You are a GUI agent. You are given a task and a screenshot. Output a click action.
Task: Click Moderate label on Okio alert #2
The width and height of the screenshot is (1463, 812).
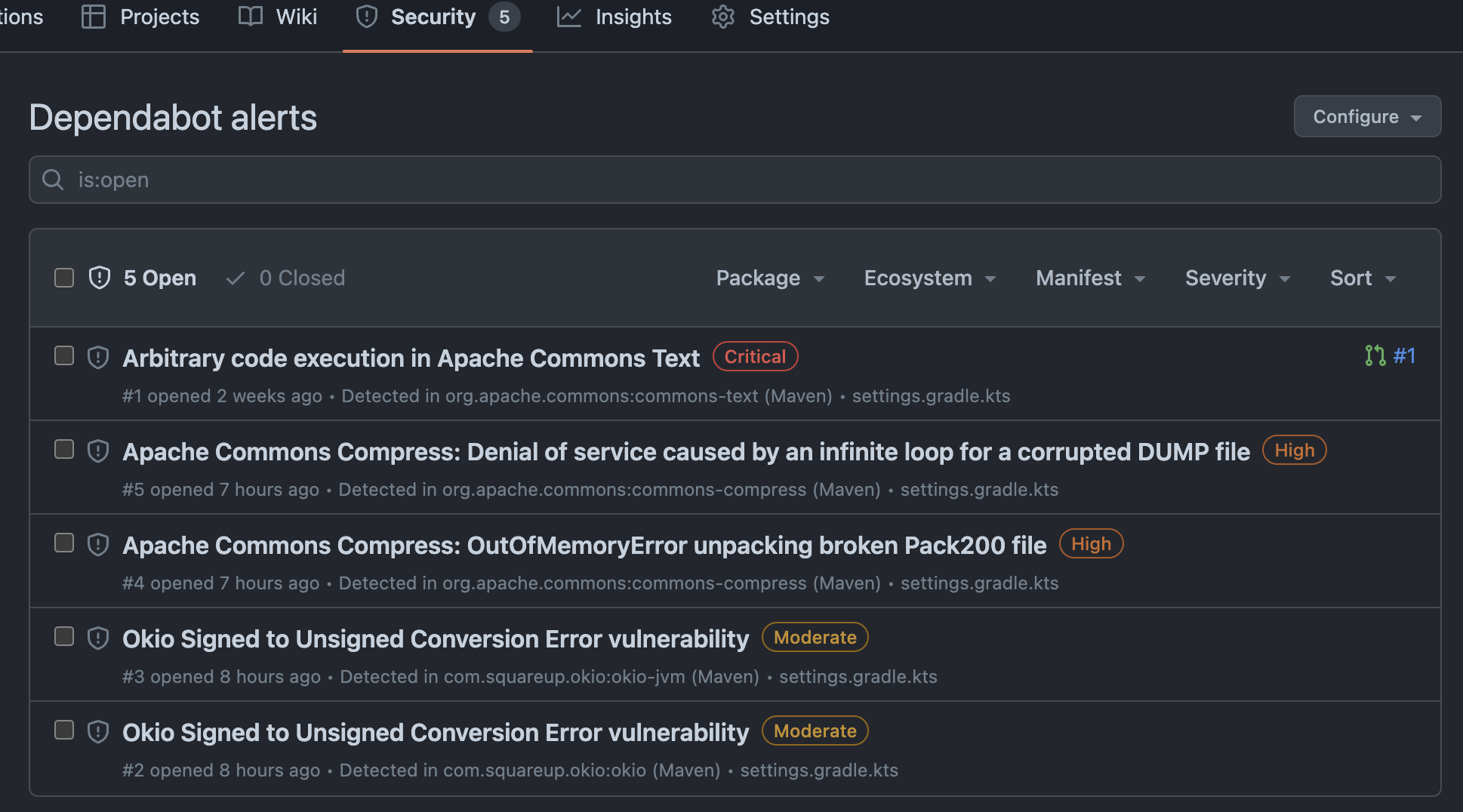coord(815,730)
